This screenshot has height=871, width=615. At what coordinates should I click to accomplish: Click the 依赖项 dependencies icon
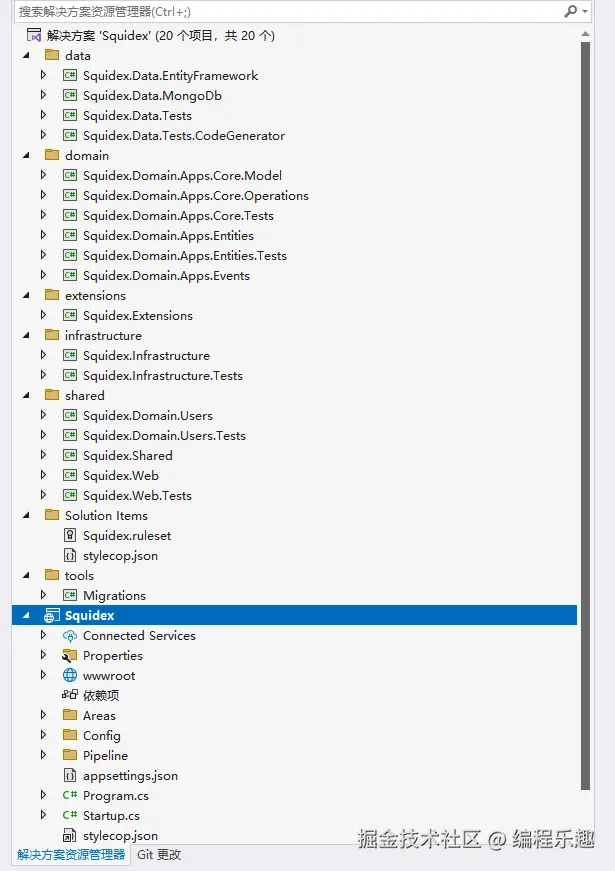69,695
